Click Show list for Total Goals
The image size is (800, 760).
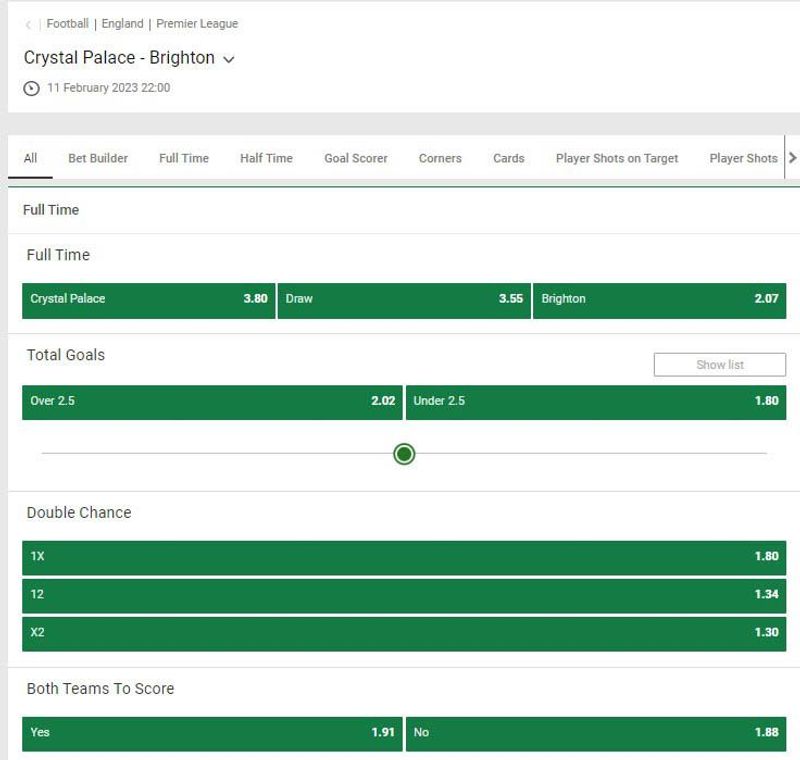click(720, 365)
